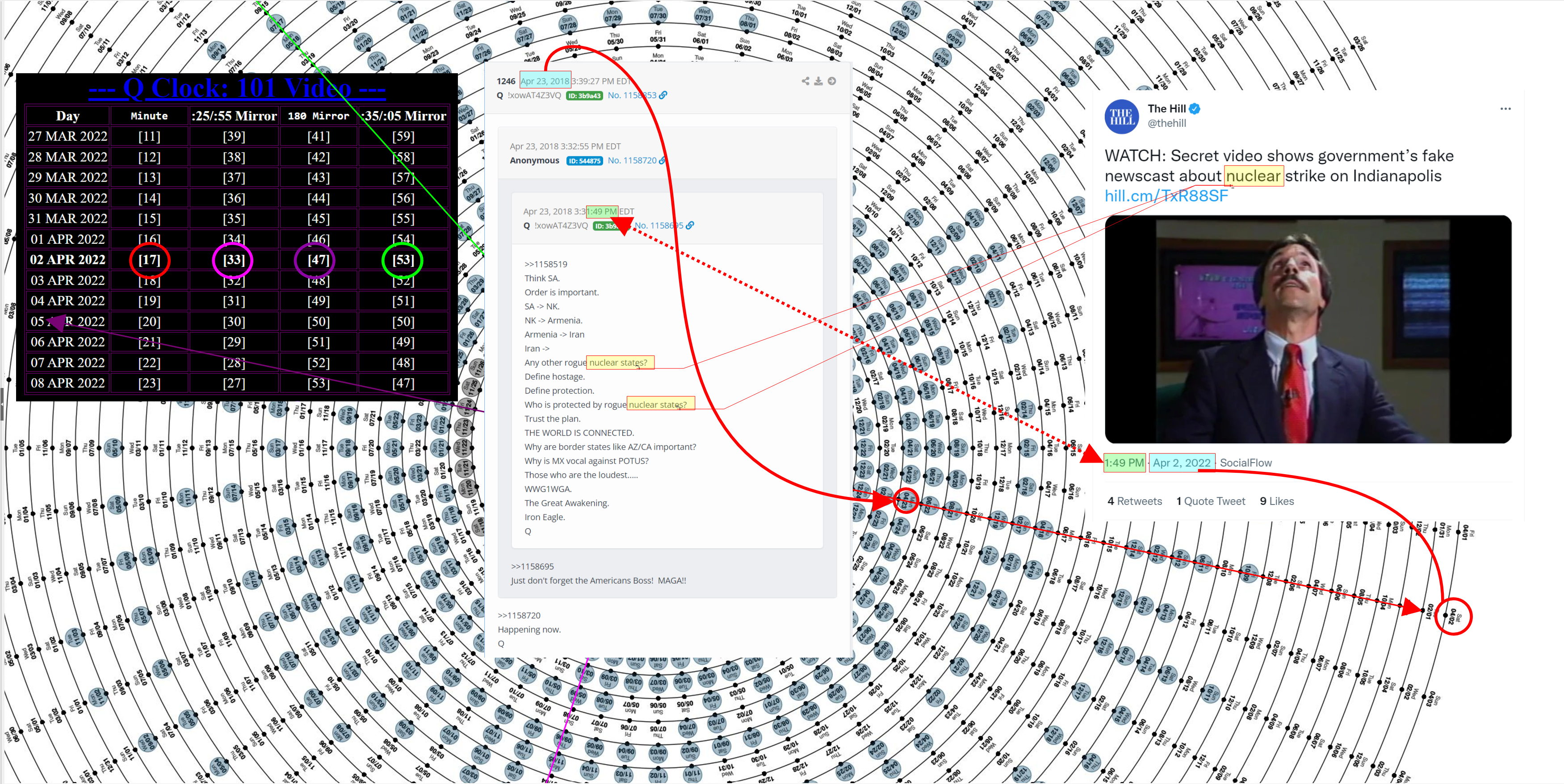Screen dimensions: 1564x784
Task: Open post link No. 1158695
Action: (x=659, y=226)
